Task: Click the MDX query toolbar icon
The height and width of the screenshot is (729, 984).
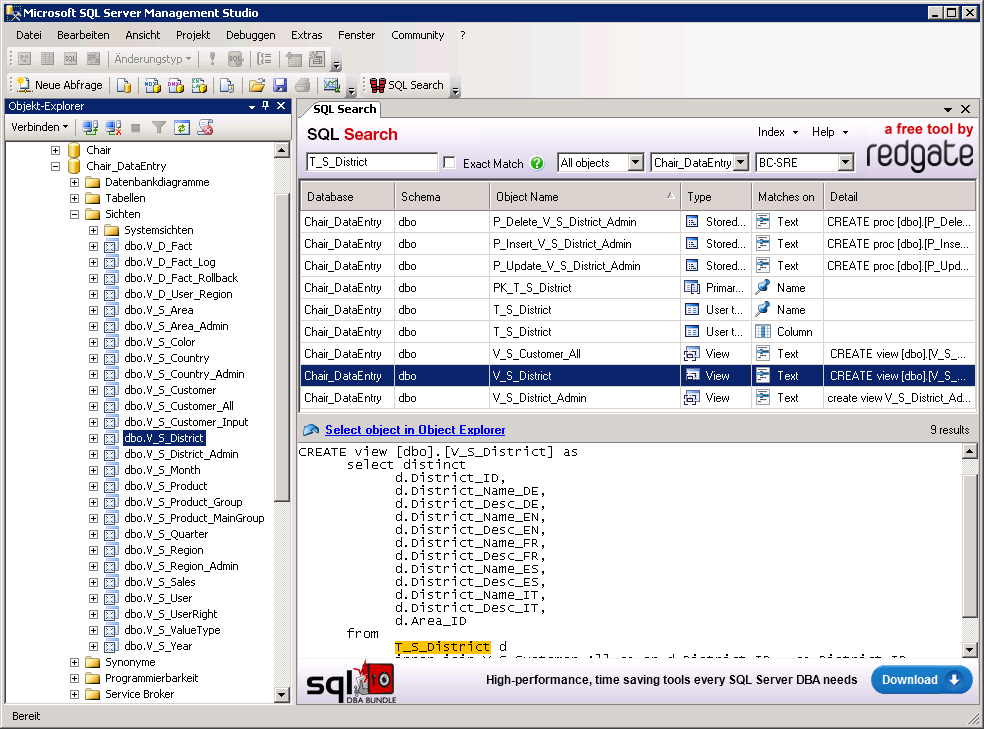Action: click(152, 85)
